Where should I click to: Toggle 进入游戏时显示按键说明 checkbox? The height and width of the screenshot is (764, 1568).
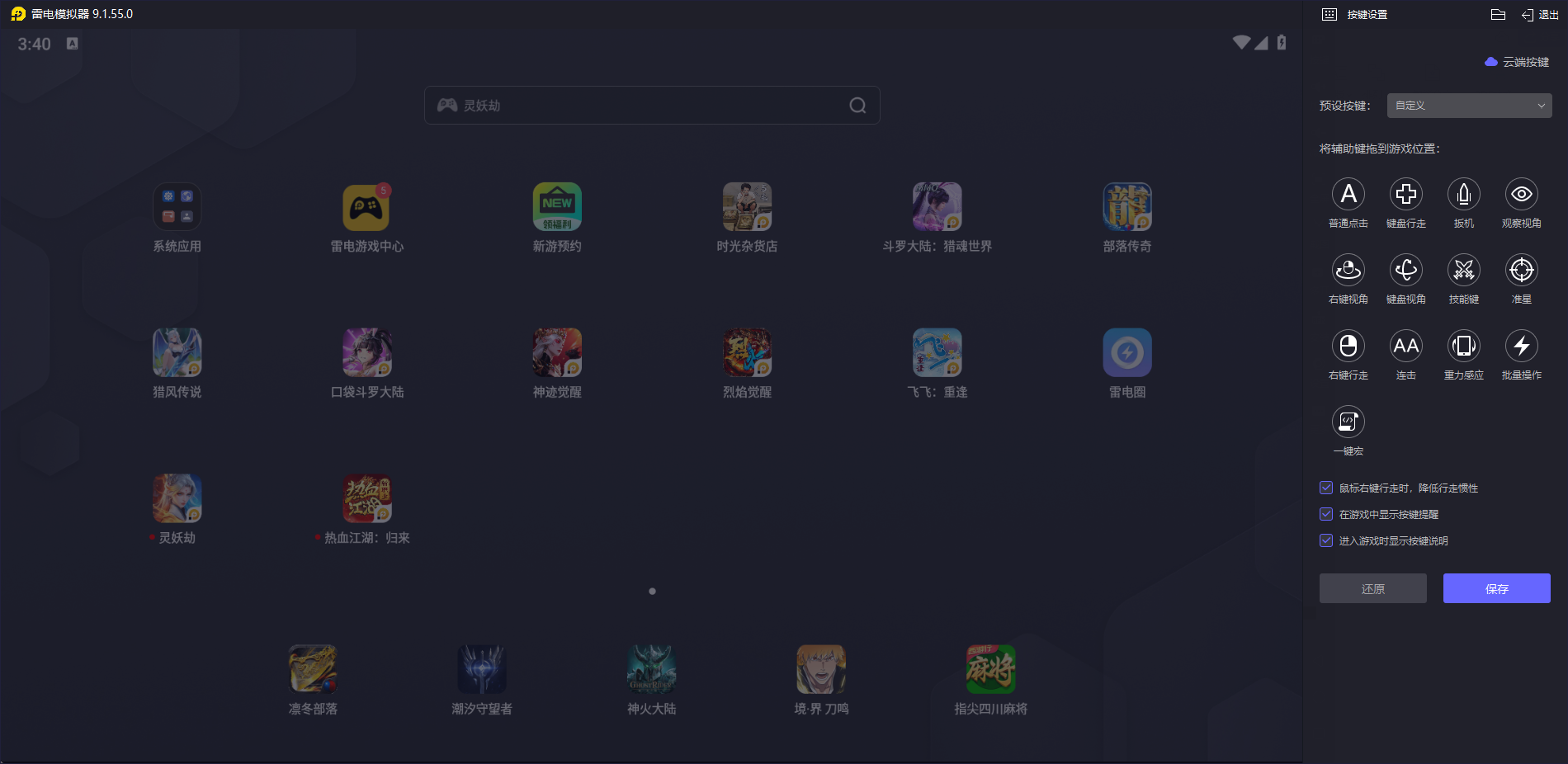(1326, 540)
